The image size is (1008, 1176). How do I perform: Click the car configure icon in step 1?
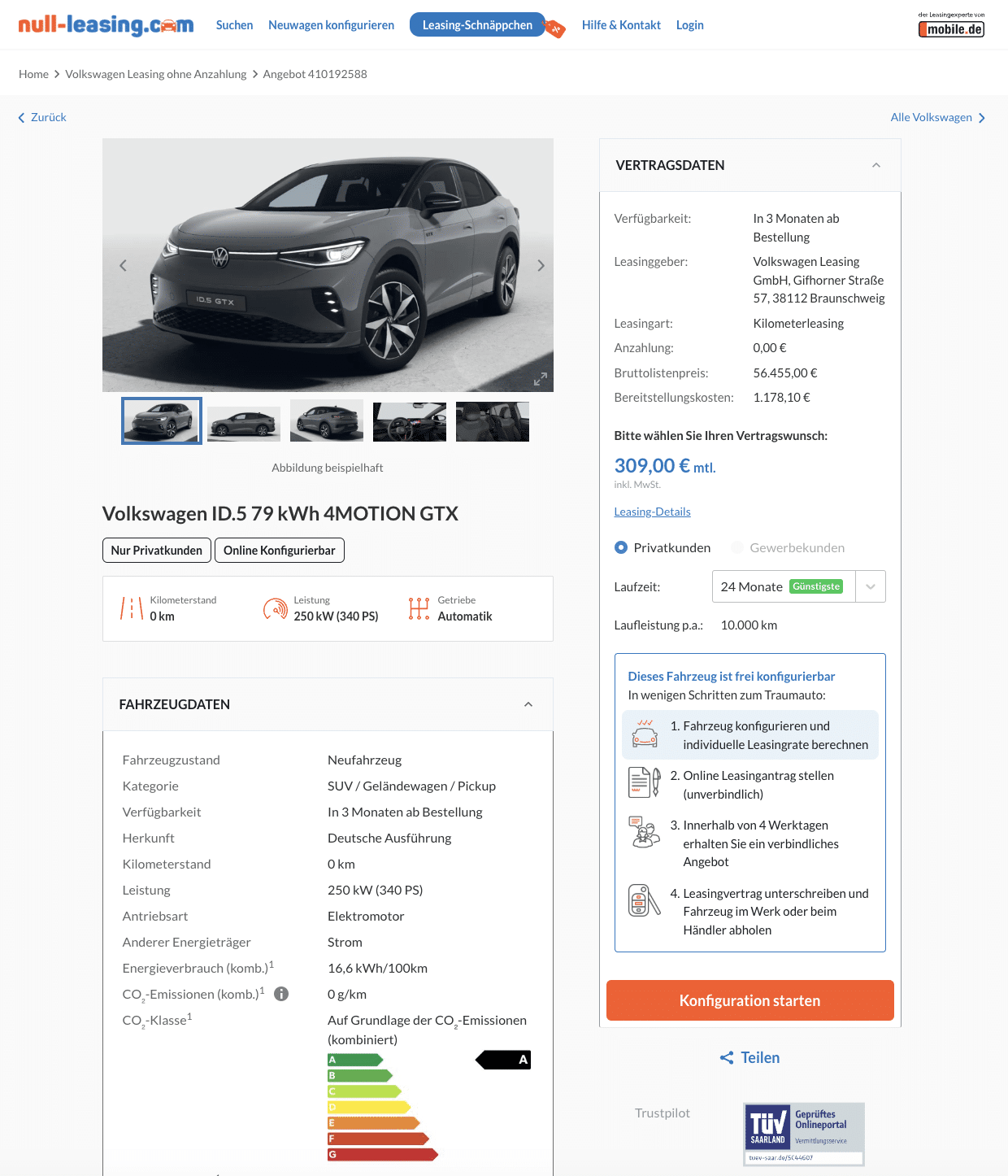tap(645, 734)
